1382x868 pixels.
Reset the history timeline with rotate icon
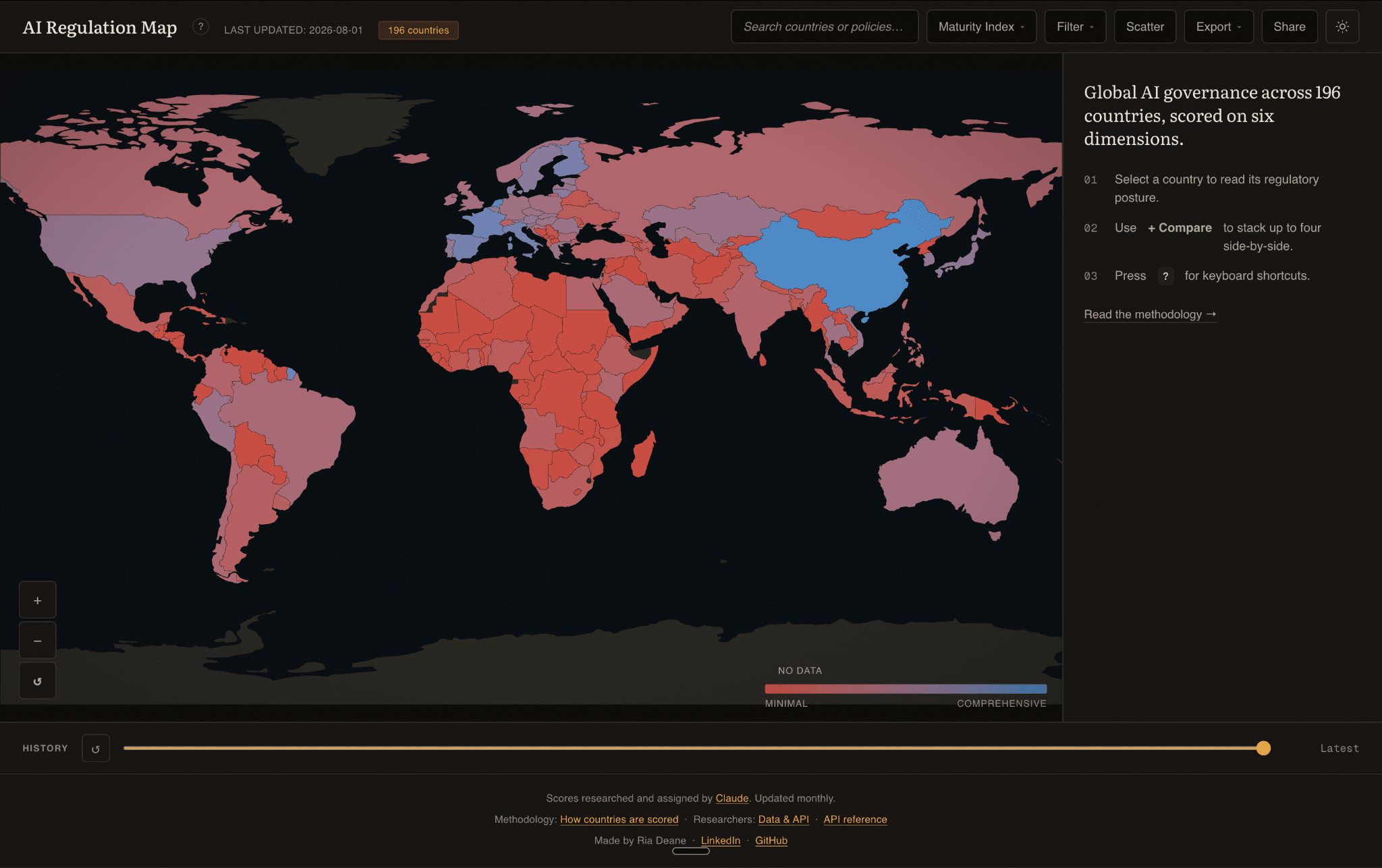(x=96, y=749)
